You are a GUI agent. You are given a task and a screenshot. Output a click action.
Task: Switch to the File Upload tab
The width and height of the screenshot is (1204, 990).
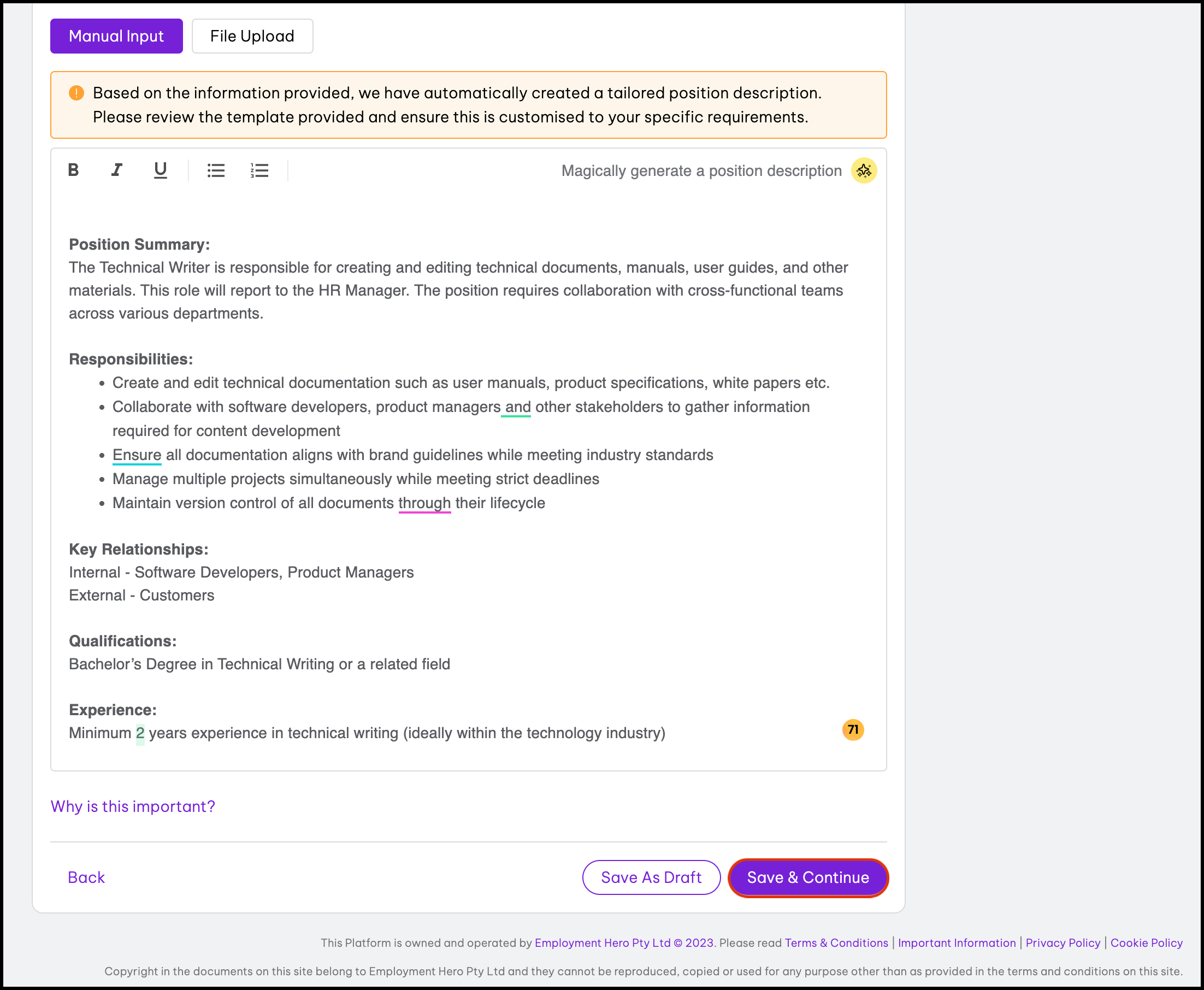(252, 36)
